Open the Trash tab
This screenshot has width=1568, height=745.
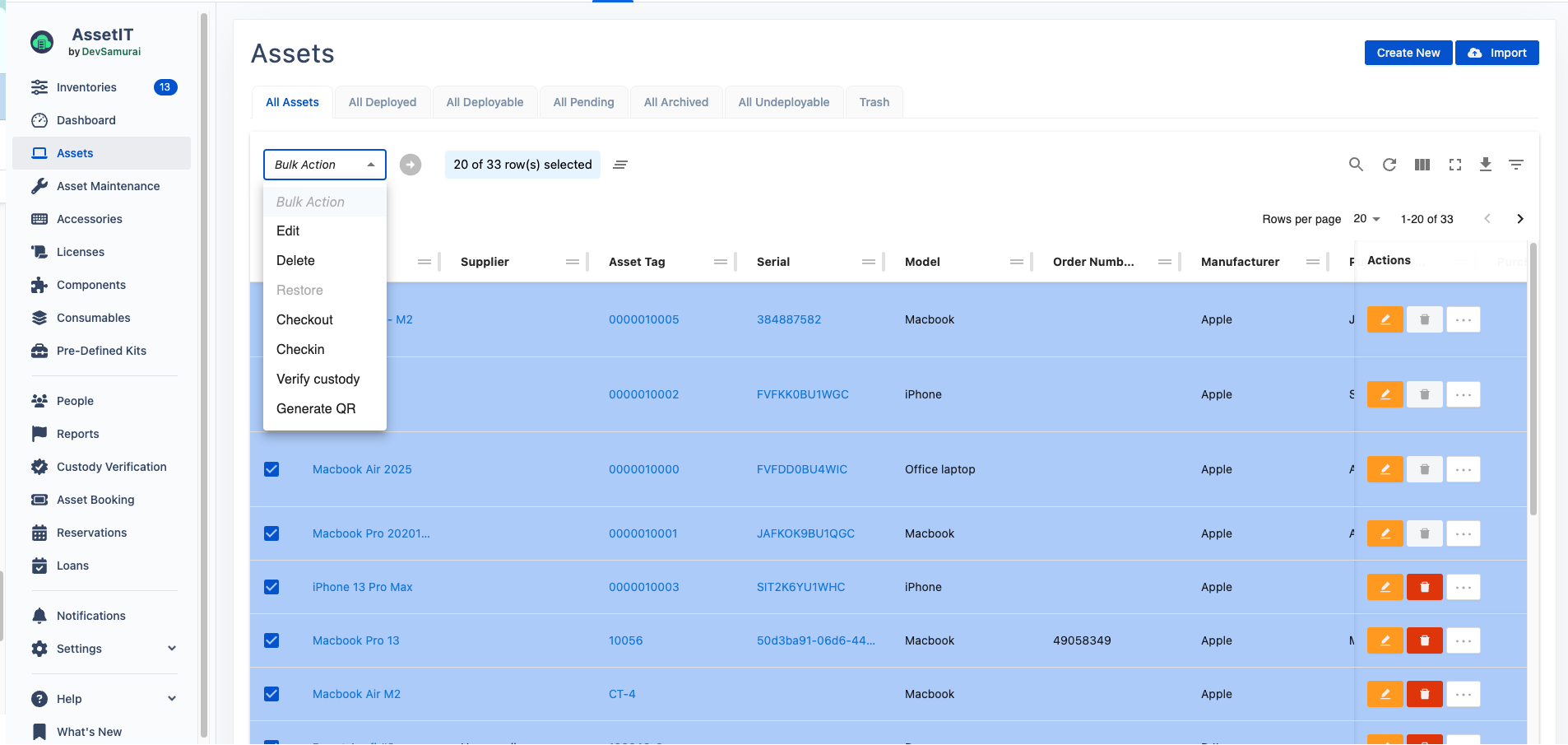pyautogui.click(x=874, y=102)
